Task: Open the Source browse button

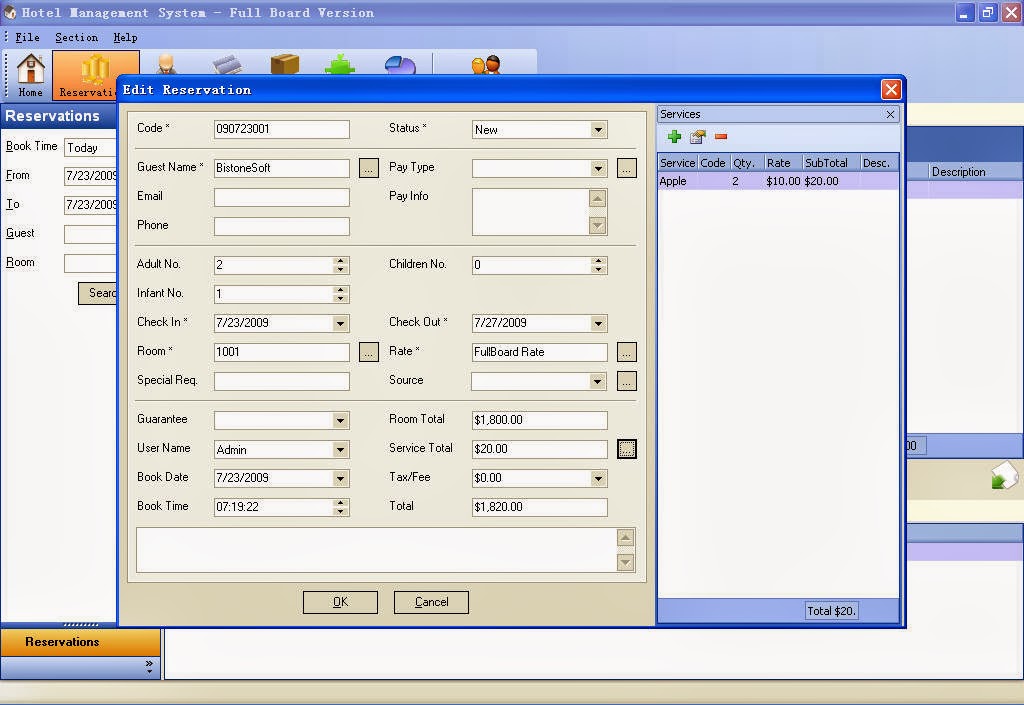Action: [626, 381]
